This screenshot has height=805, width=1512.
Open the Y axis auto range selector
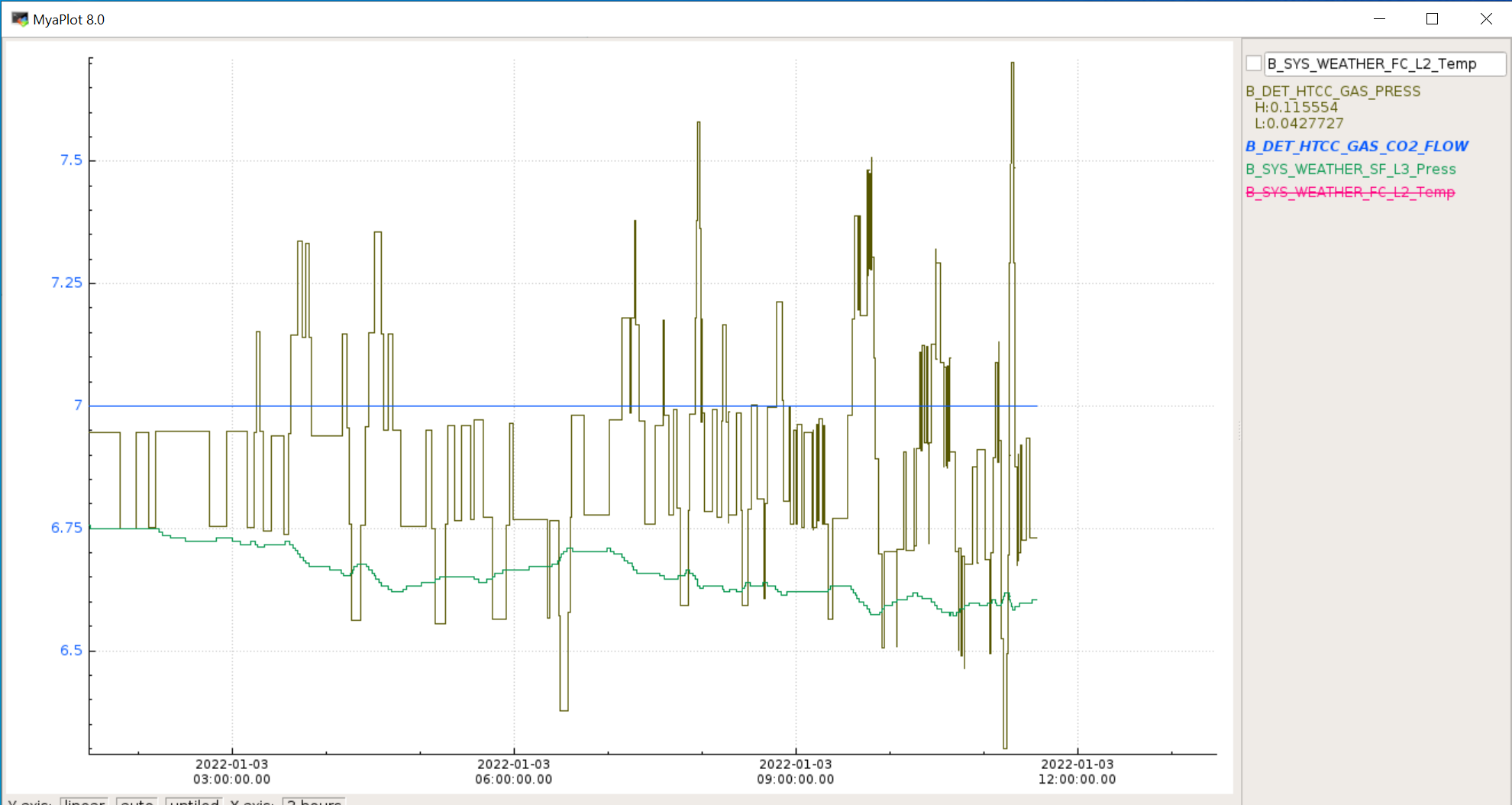[137, 801]
